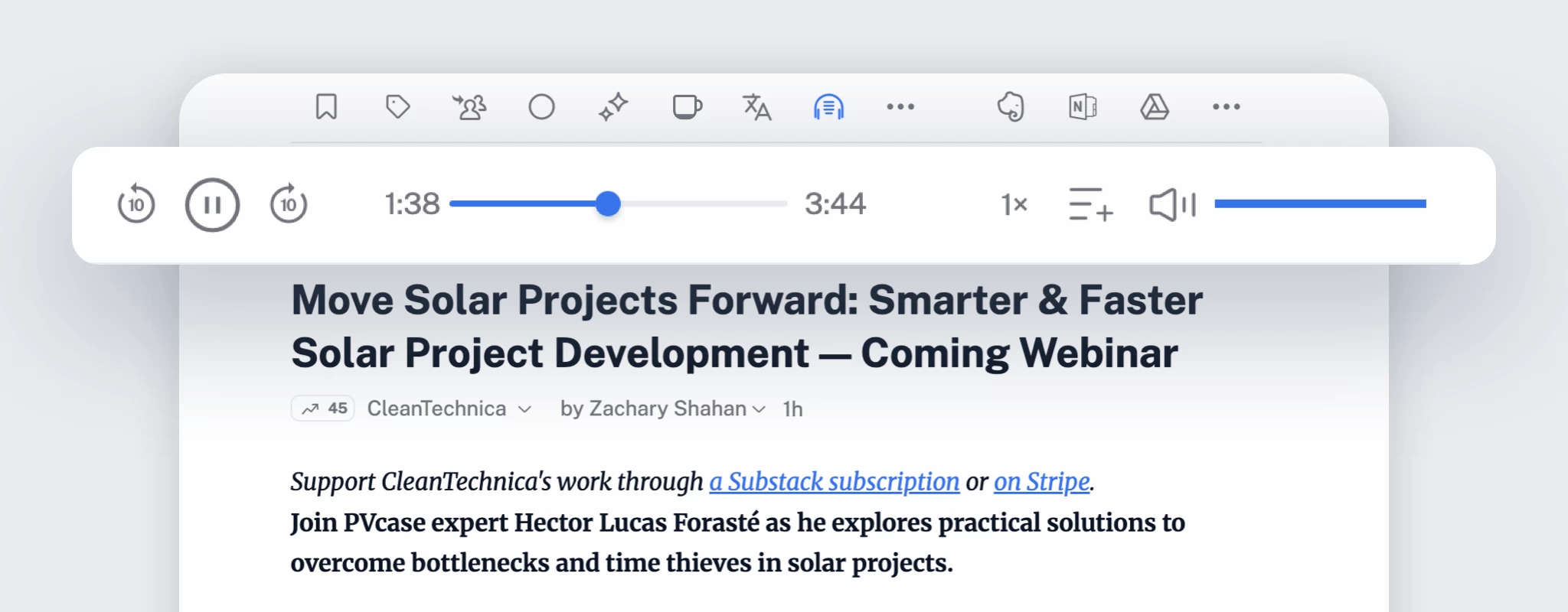
Task: Toggle the audio listen headphones icon
Action: 828,107
